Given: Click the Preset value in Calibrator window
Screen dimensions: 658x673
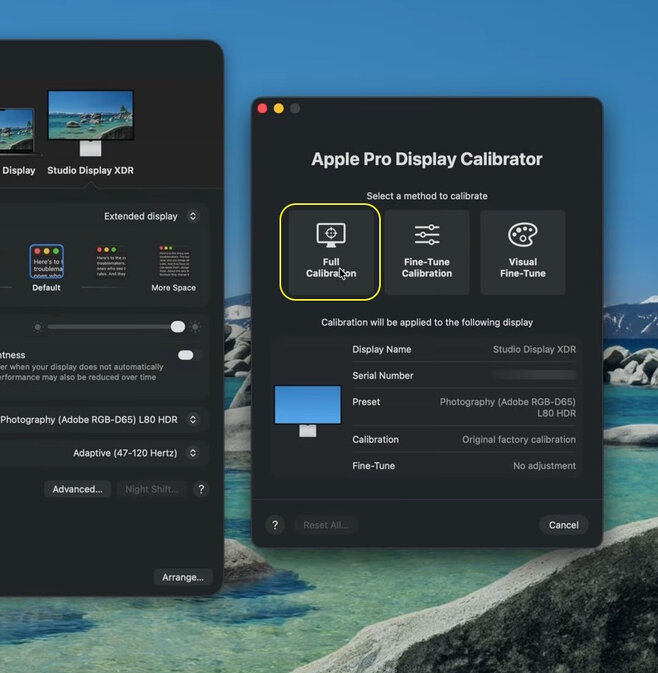Looking at the screenshot, I should coord(507,407).
